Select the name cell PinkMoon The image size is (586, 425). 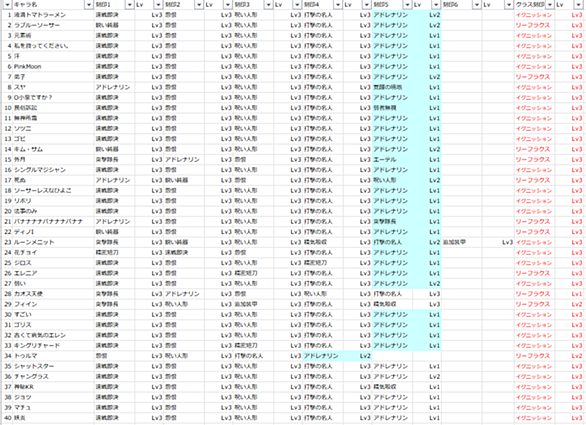[53, 67]
